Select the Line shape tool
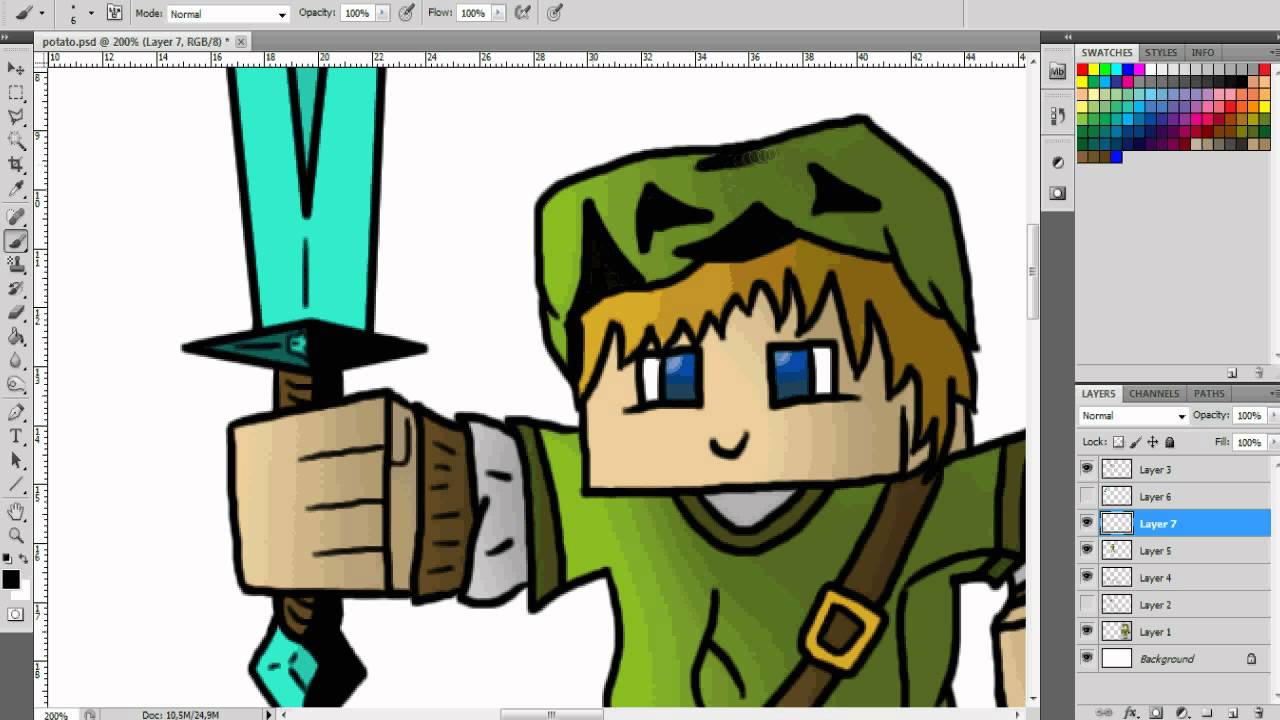The width and height of the screenshot is (1280, 720). point(16,485)
